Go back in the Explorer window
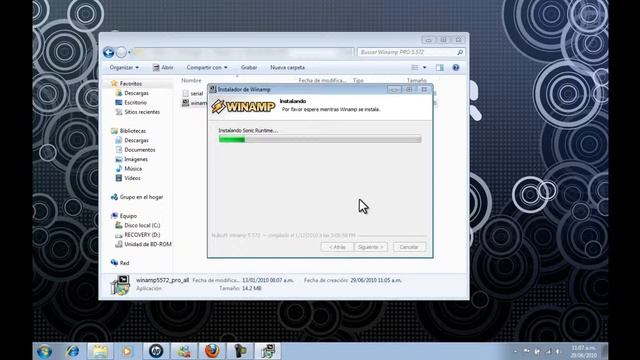640x360 pixels. (109, 52)
